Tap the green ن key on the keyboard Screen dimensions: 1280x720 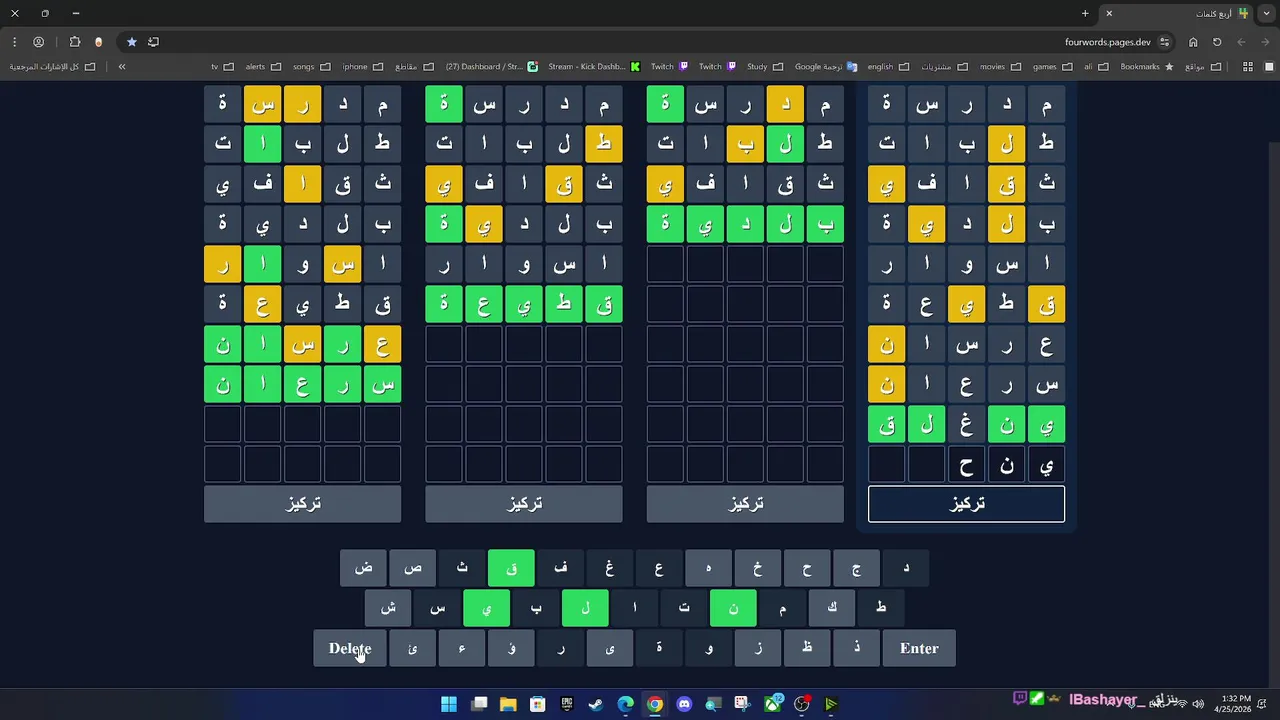pos(733,608)
